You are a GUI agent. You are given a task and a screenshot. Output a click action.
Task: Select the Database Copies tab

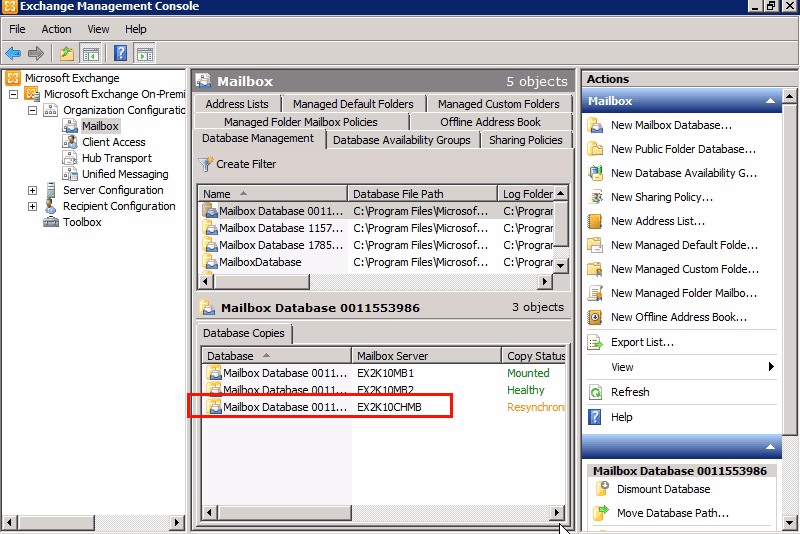244,333
